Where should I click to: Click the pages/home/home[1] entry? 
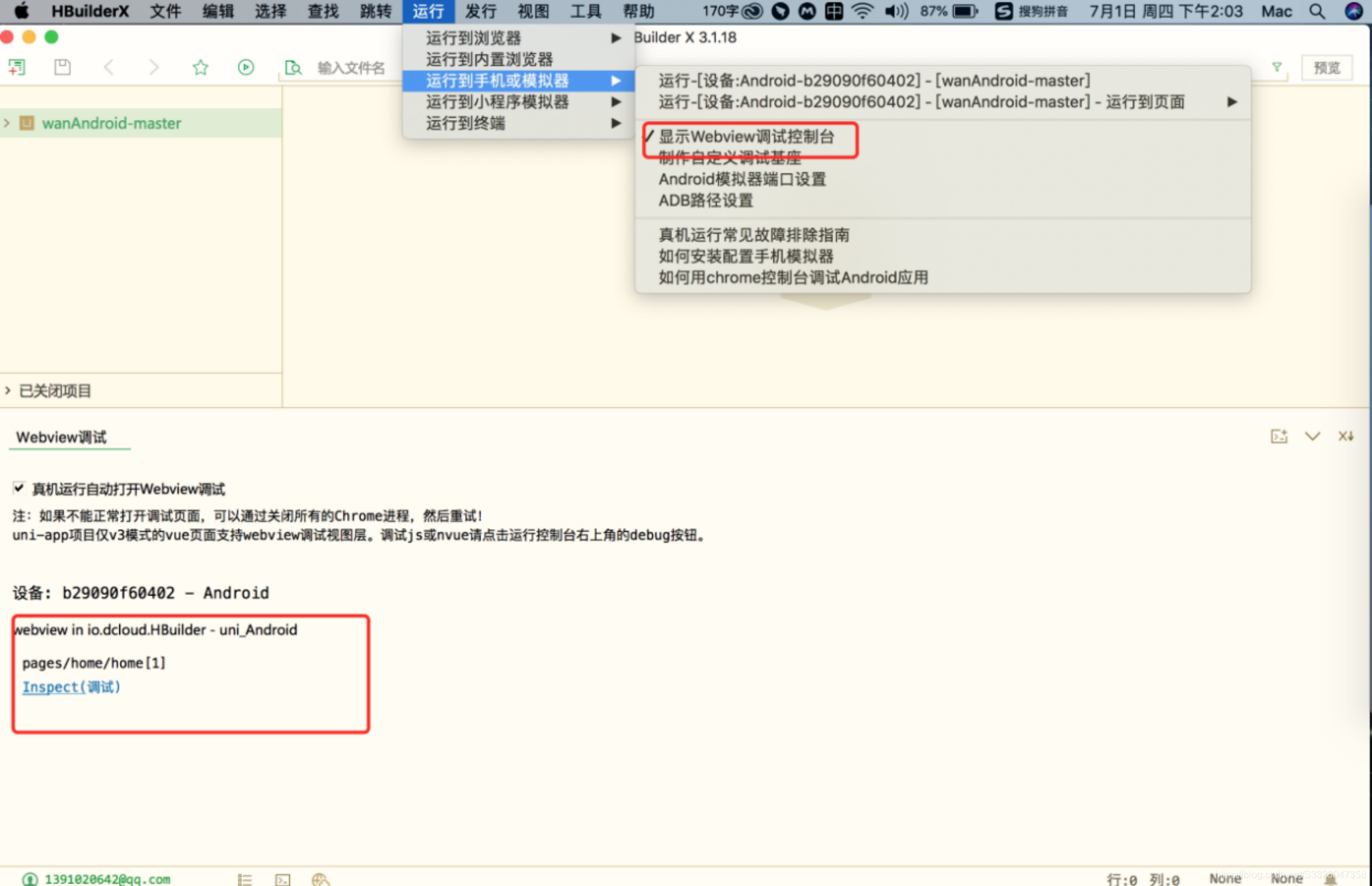(x=94, y=663)
